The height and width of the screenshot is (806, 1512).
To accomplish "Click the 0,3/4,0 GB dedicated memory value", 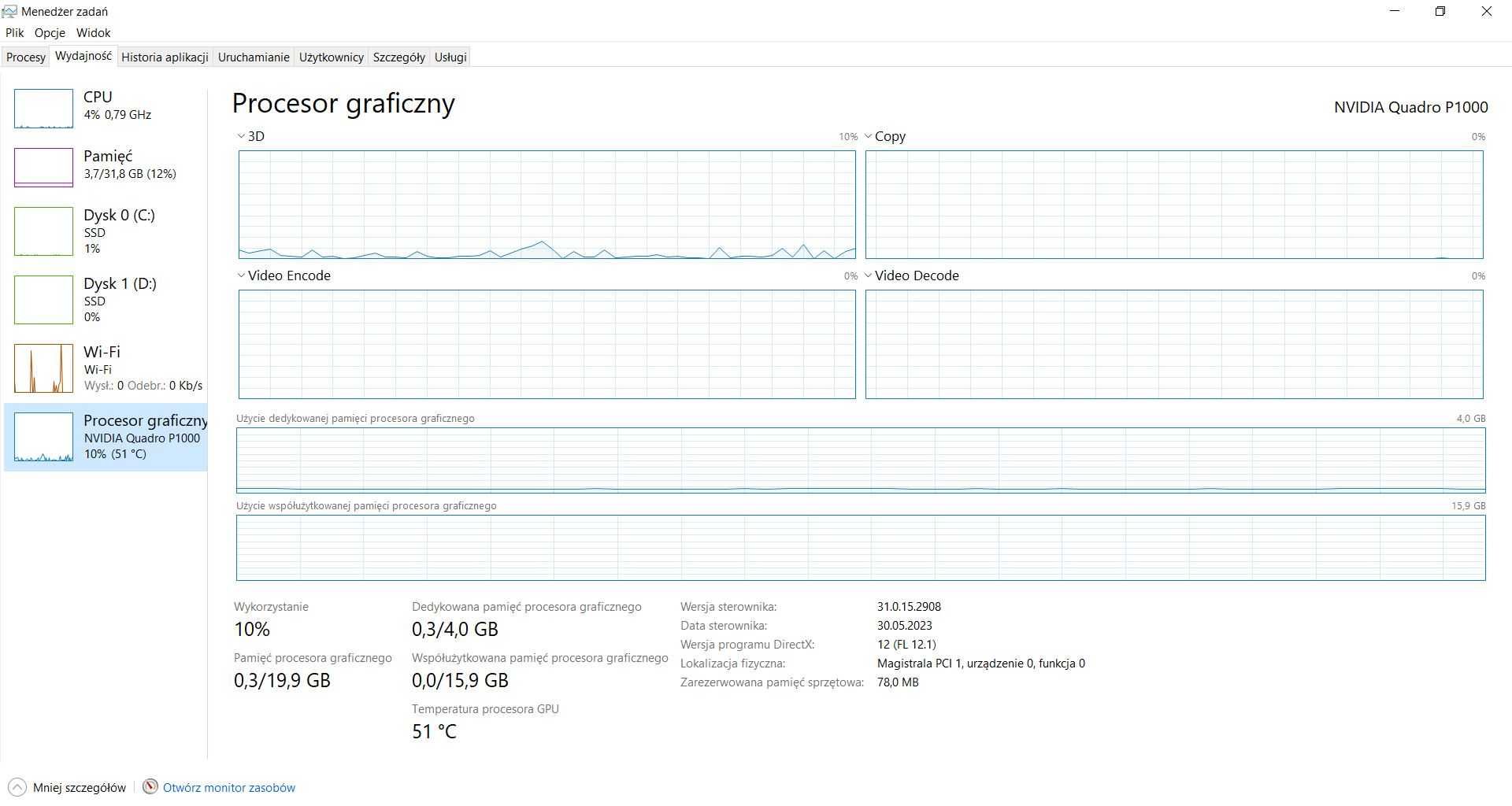I will 455,629.
